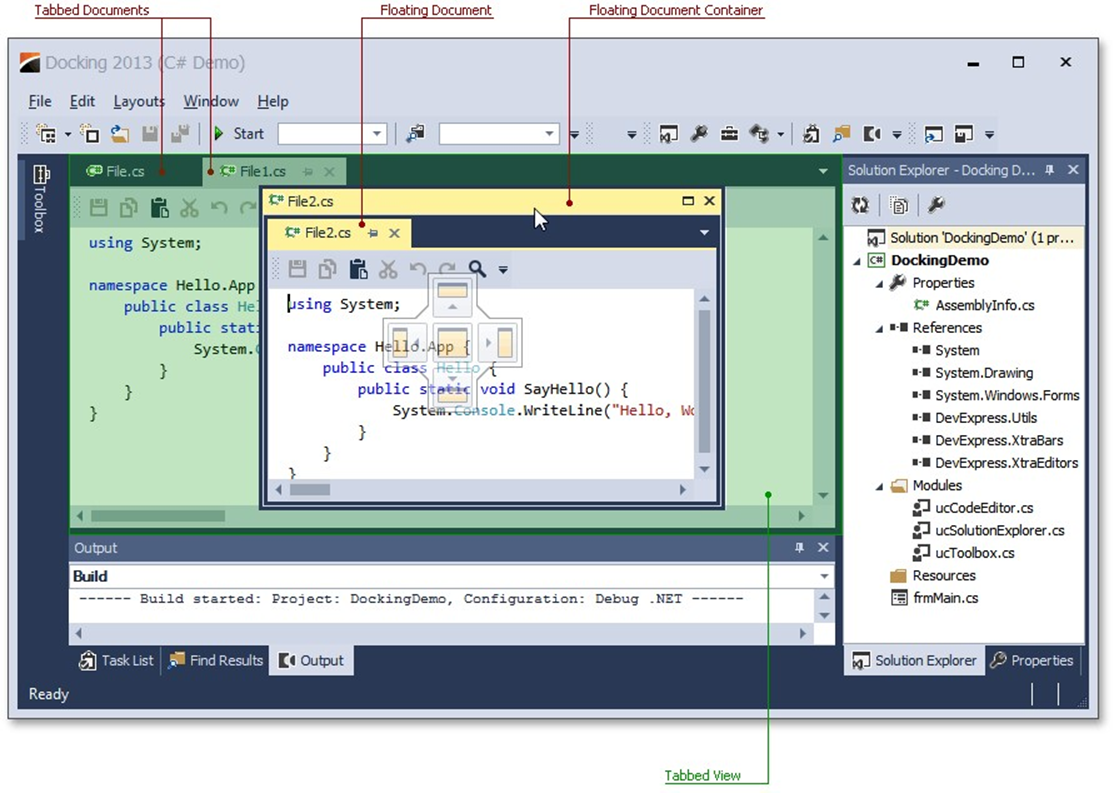Click toolbox briefcase icon in main toolbar
1119x793 pixels.
coord(730,134)
